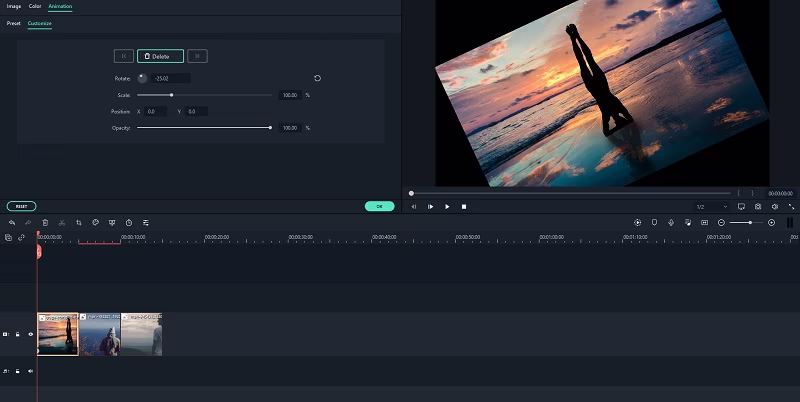Image resolution: width=800 pixels, height=402 pixels.
Task: Split clip with the scissors tool
Action: click(x=62, y=222)
